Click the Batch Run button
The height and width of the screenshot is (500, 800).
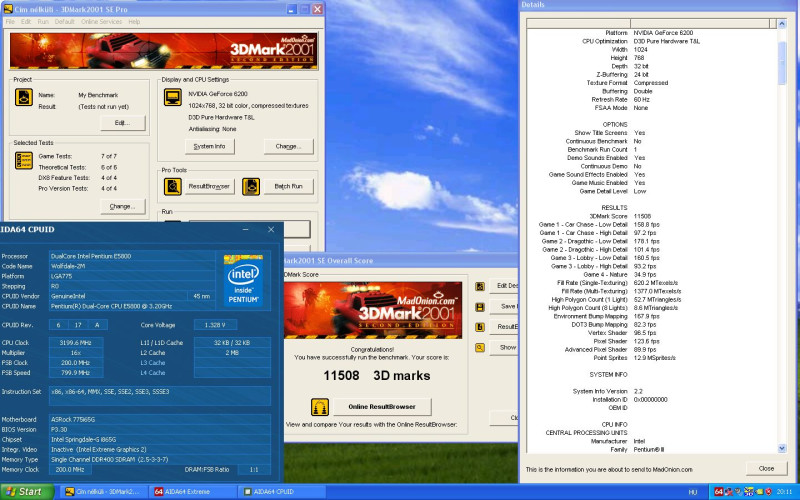pos(288,186)
